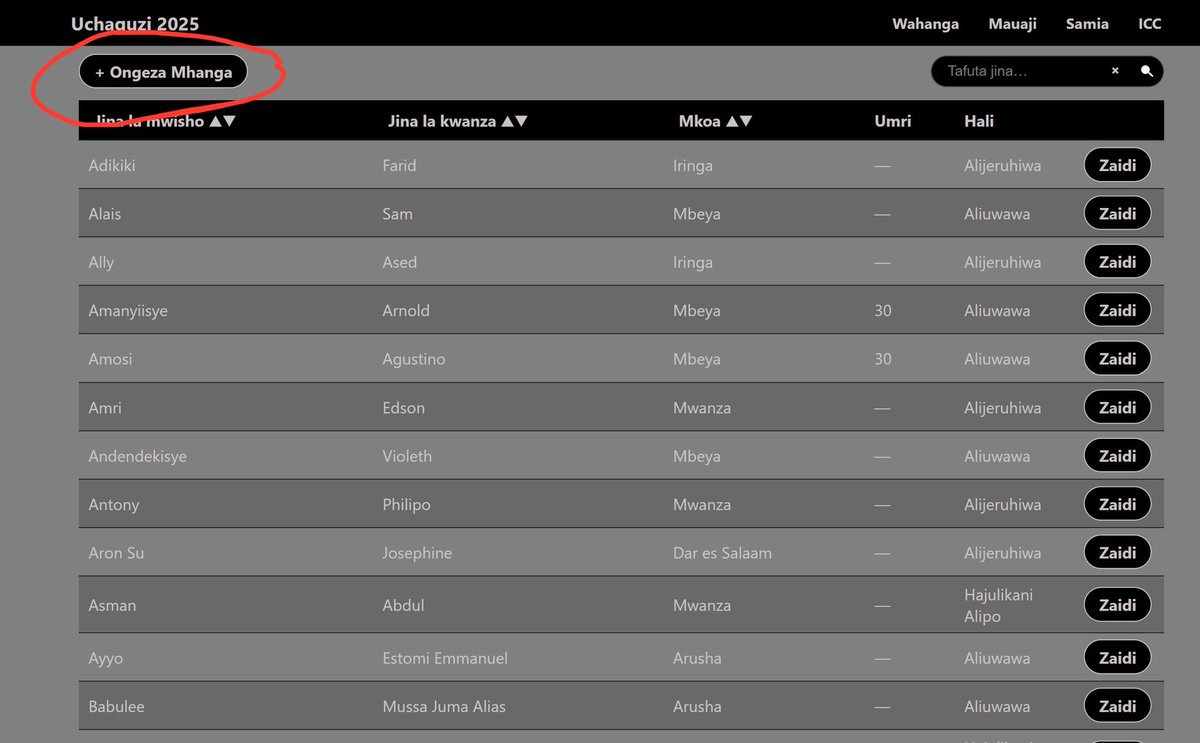
Task: Select the surname Antony
Action: [x=114, y=505]
